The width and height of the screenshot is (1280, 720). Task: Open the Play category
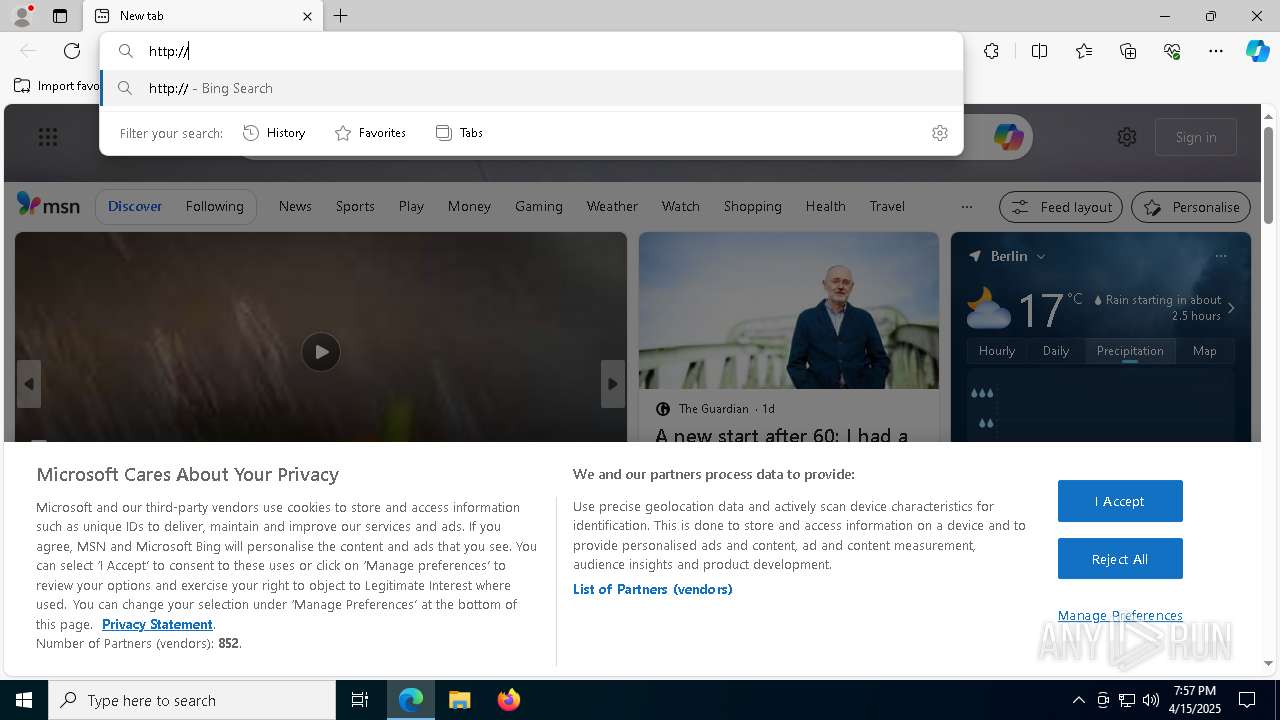pyautogui.click(x=411, y=206)
